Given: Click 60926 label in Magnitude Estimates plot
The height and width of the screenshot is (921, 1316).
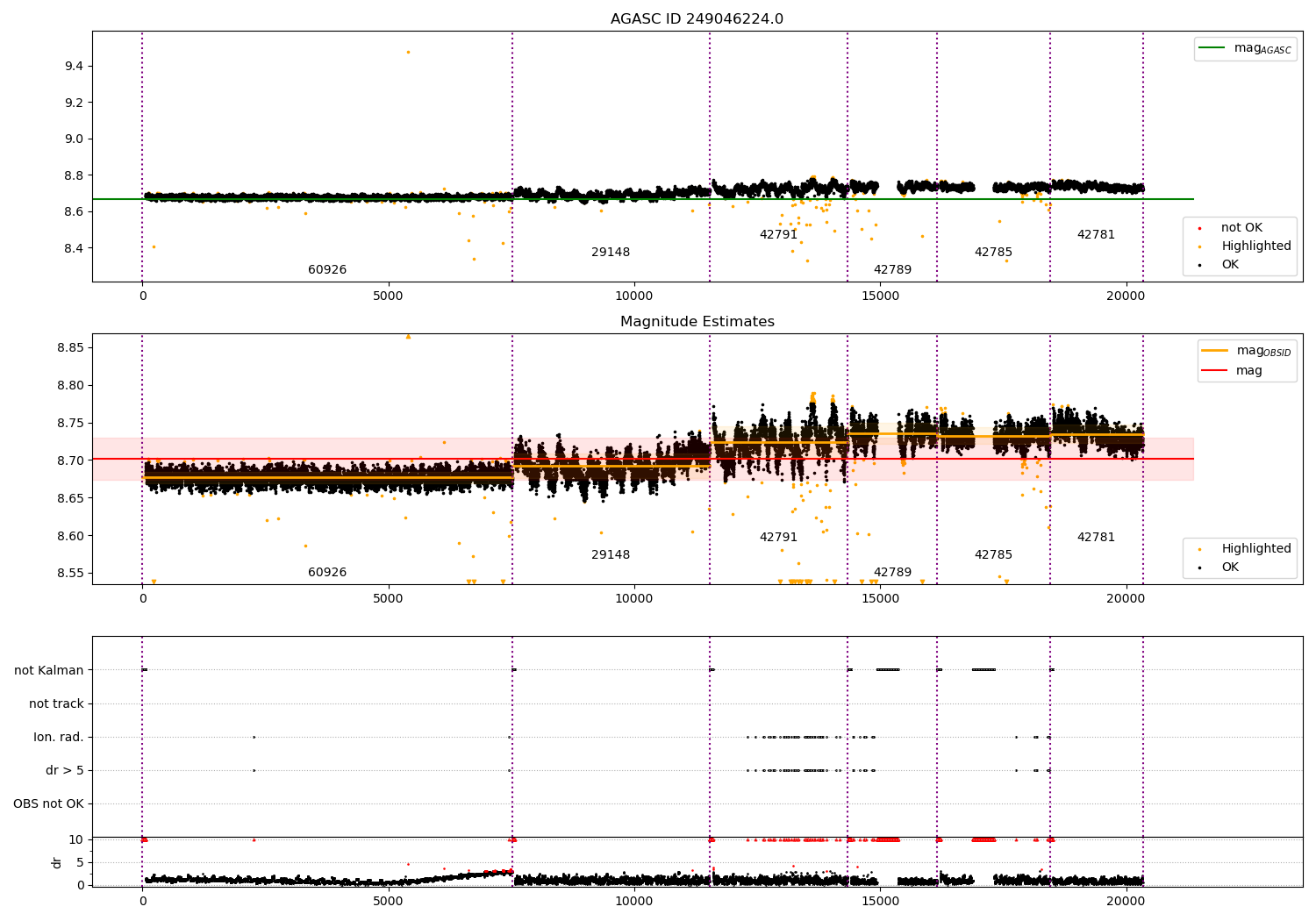Looking at the screenshot, I should (x=327, y=573).
